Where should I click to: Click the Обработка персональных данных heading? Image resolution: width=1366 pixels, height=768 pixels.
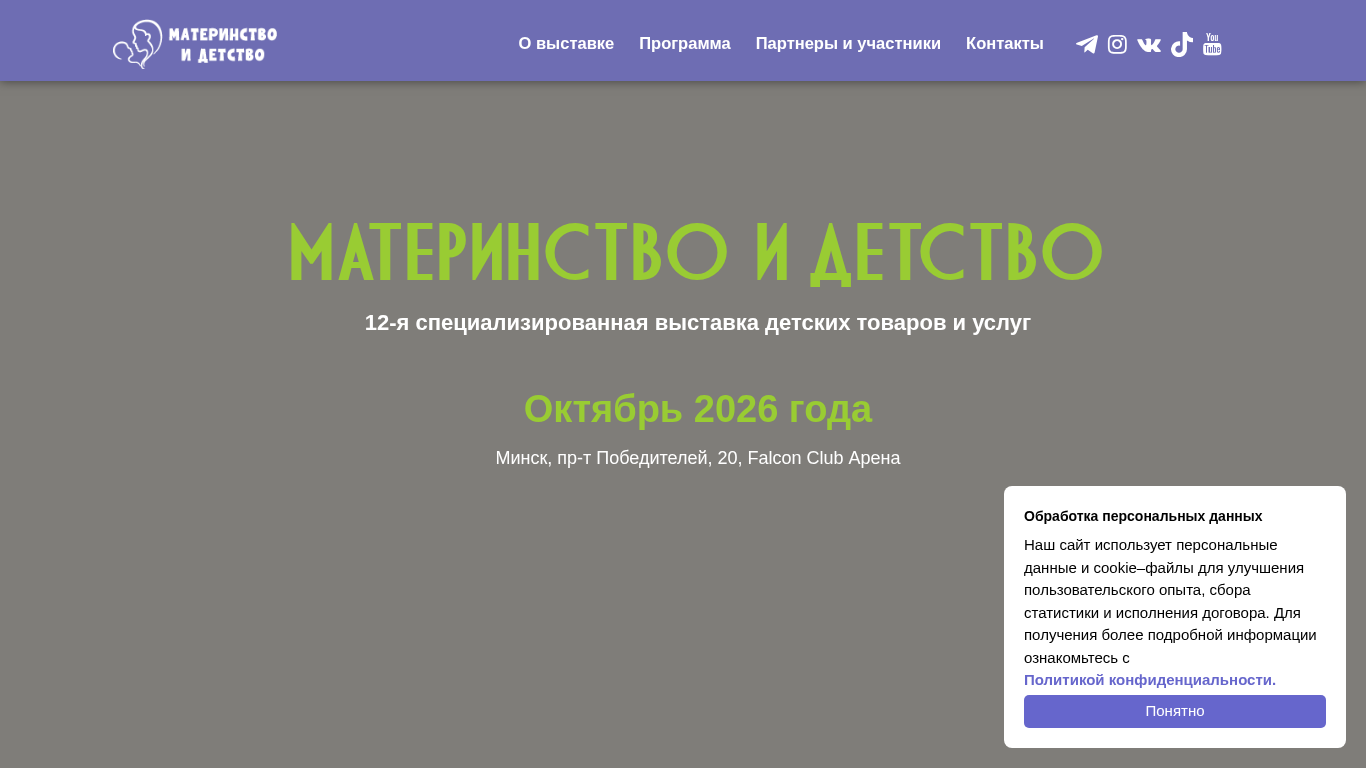click(1143, 516)
